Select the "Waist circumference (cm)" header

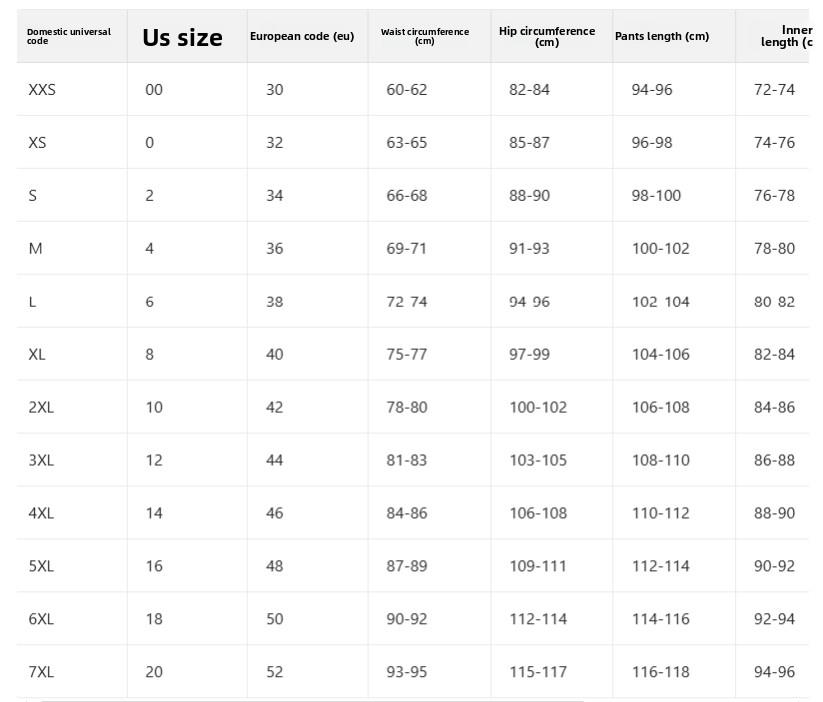[424, 36]
